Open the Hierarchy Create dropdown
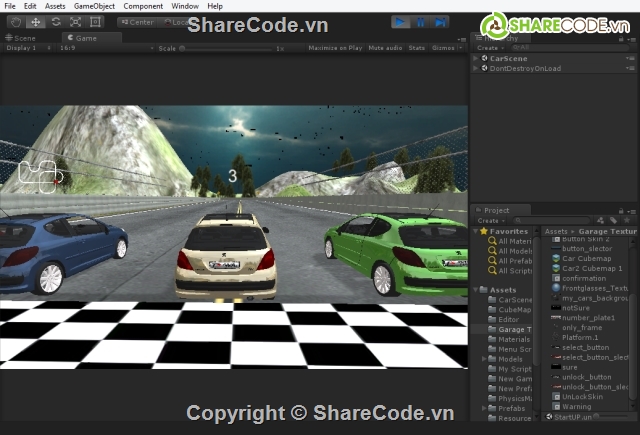The height and width of the screenshot is (435, 640). coord(490,48)
